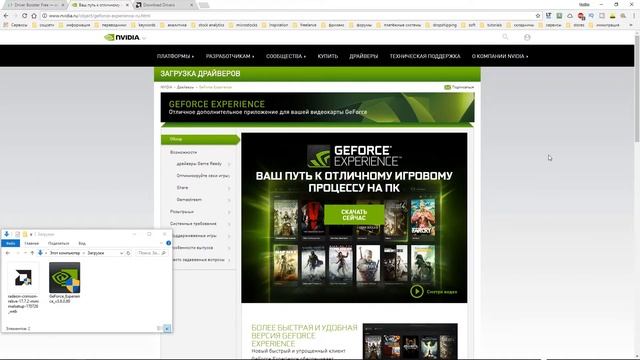Click the LT extension icon in Chrome

pyautogui.click(x=548, y=16)
